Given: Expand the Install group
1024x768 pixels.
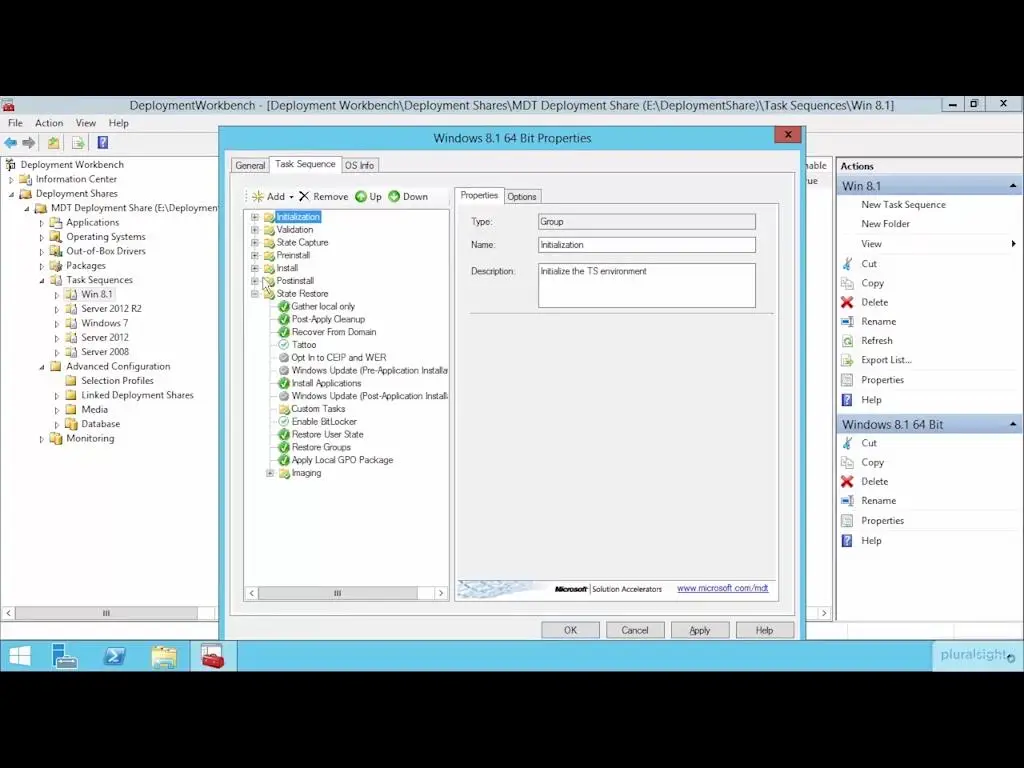Looking at the screenshot, I should coord(255,268).
